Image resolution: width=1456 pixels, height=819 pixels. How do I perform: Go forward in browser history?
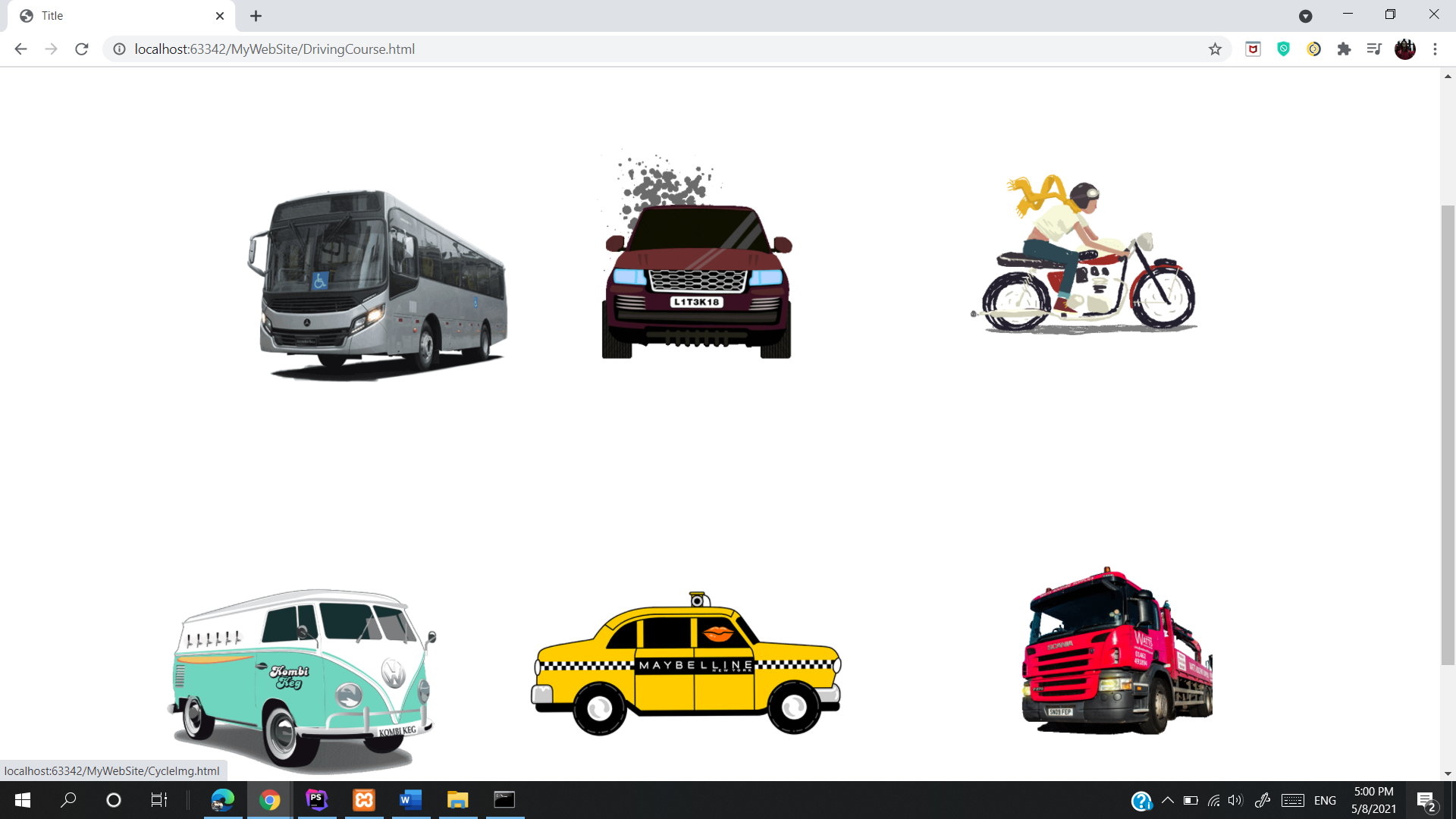pyautogui.click(x=51, y=49)
